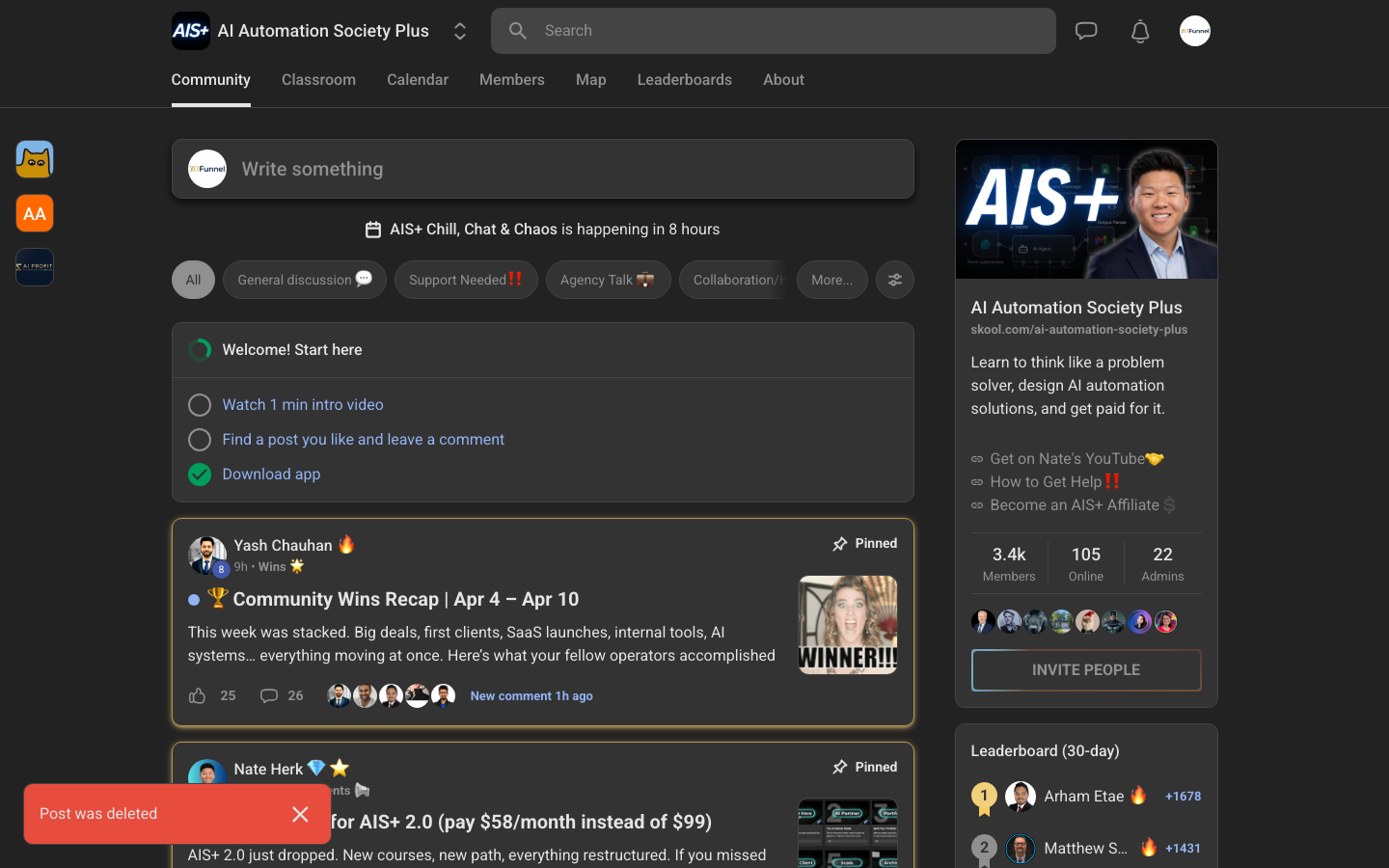Open the Map tab
Image resolution: width=1389 pixels, height=868 pixels.
591,80
